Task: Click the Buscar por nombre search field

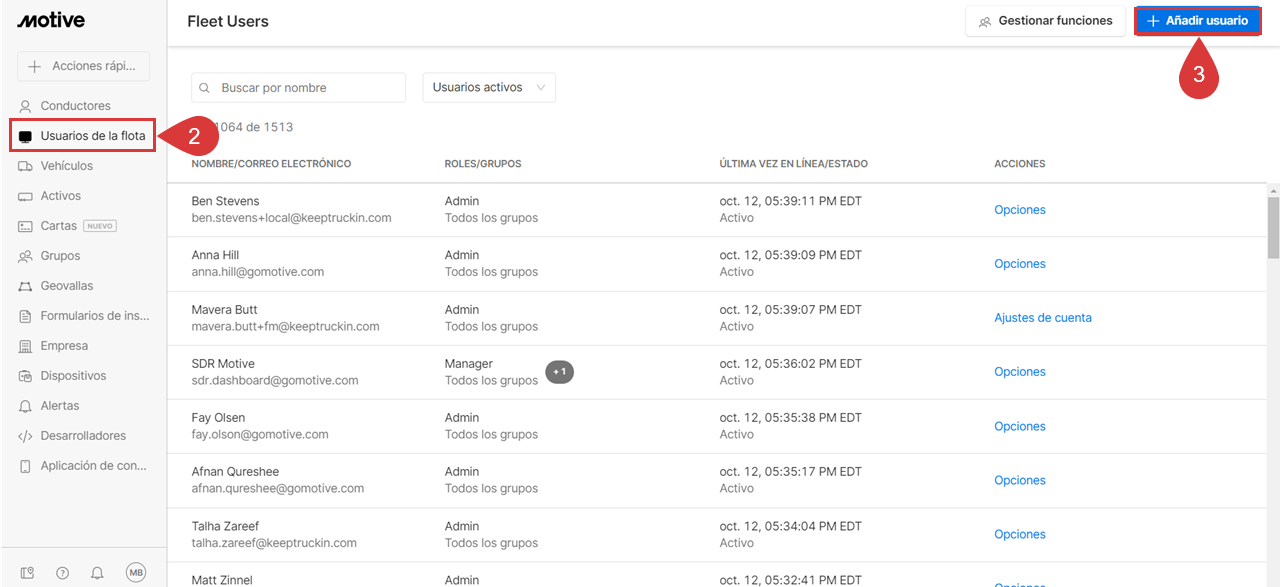Action: 298,88
